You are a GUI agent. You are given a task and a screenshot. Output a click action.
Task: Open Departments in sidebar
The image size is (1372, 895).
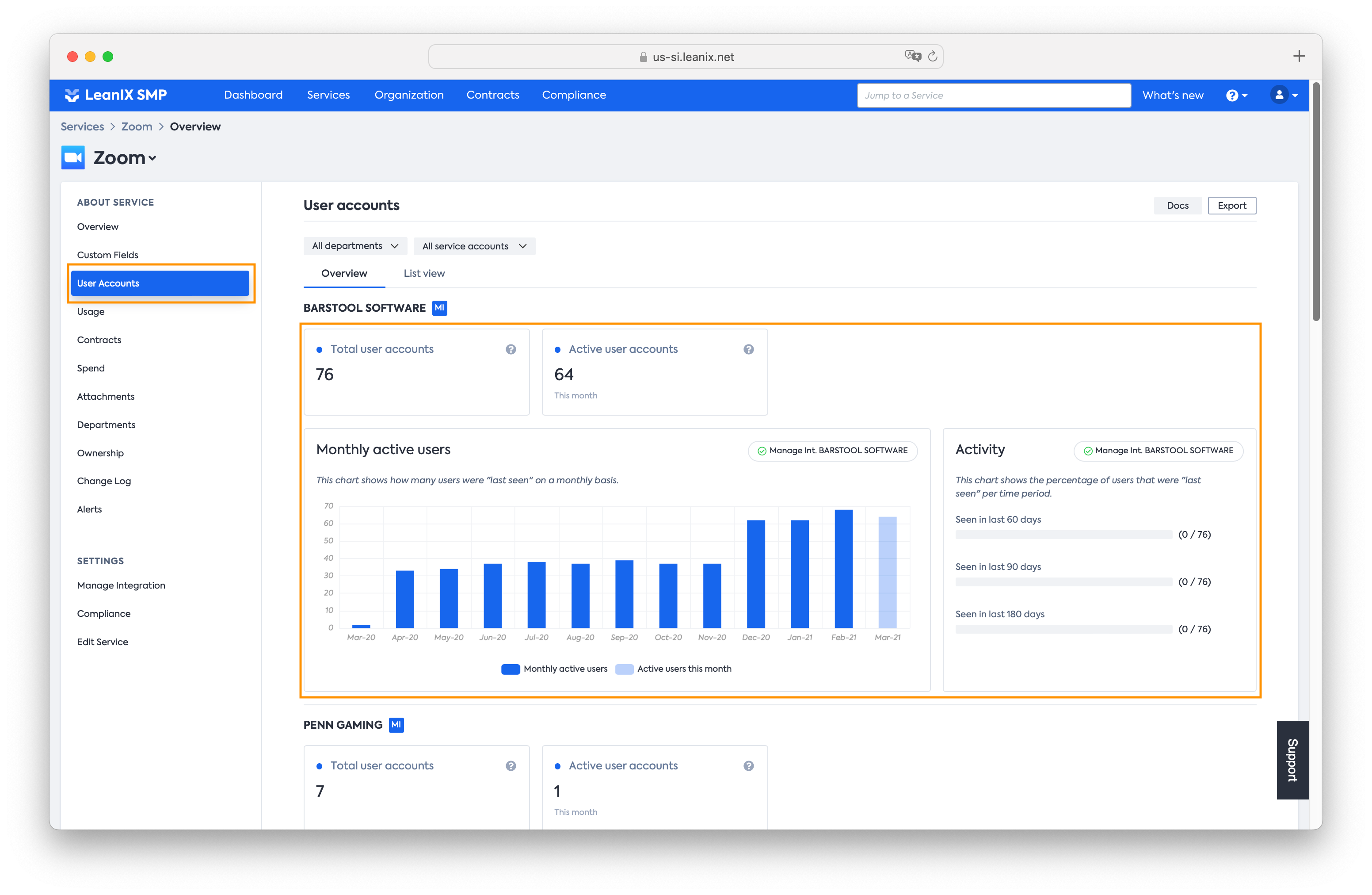click(106, 425)
